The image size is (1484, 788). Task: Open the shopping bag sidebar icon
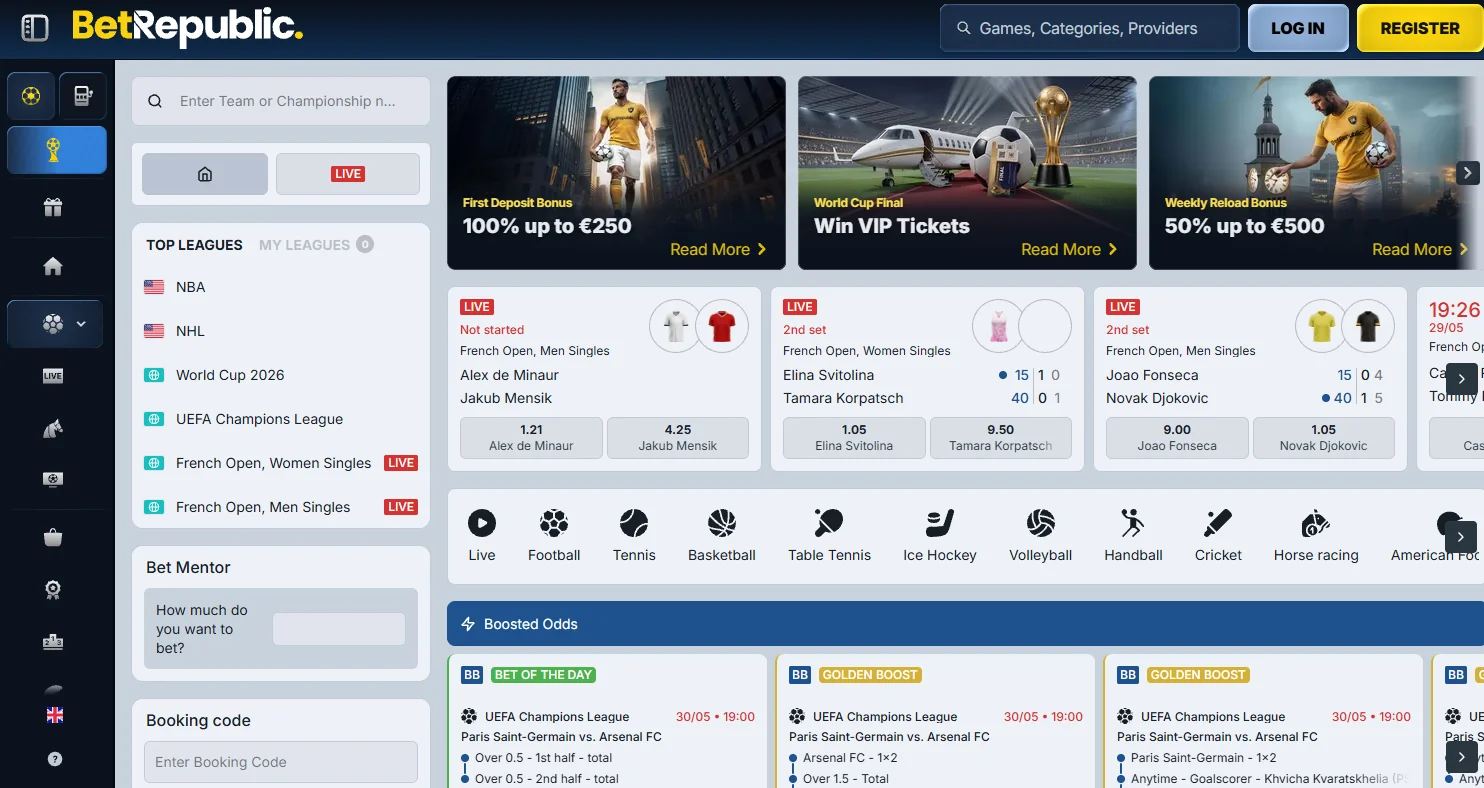53,538
